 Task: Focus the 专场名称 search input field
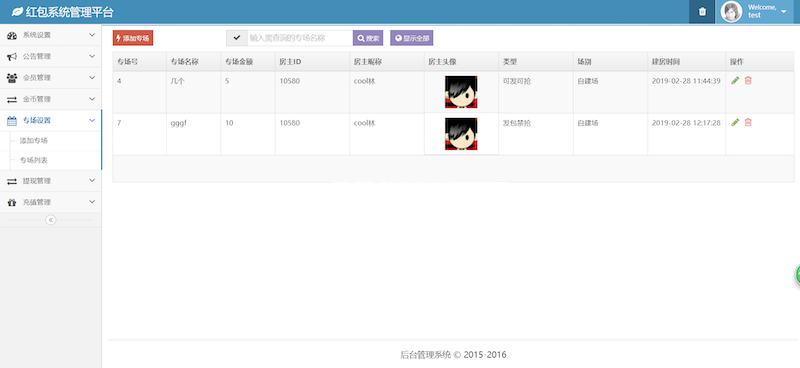(300, 38)
